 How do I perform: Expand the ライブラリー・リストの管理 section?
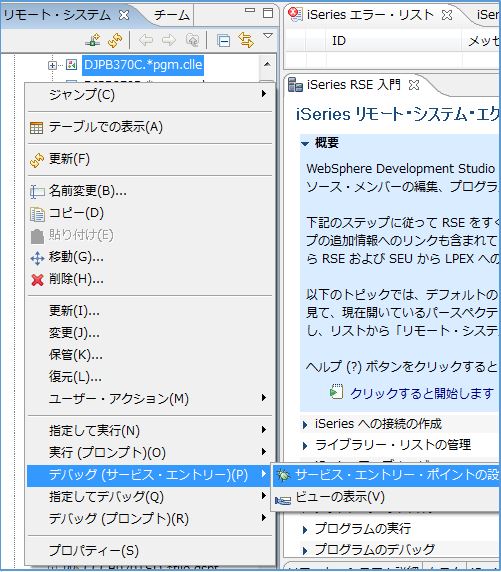[305, 446]
